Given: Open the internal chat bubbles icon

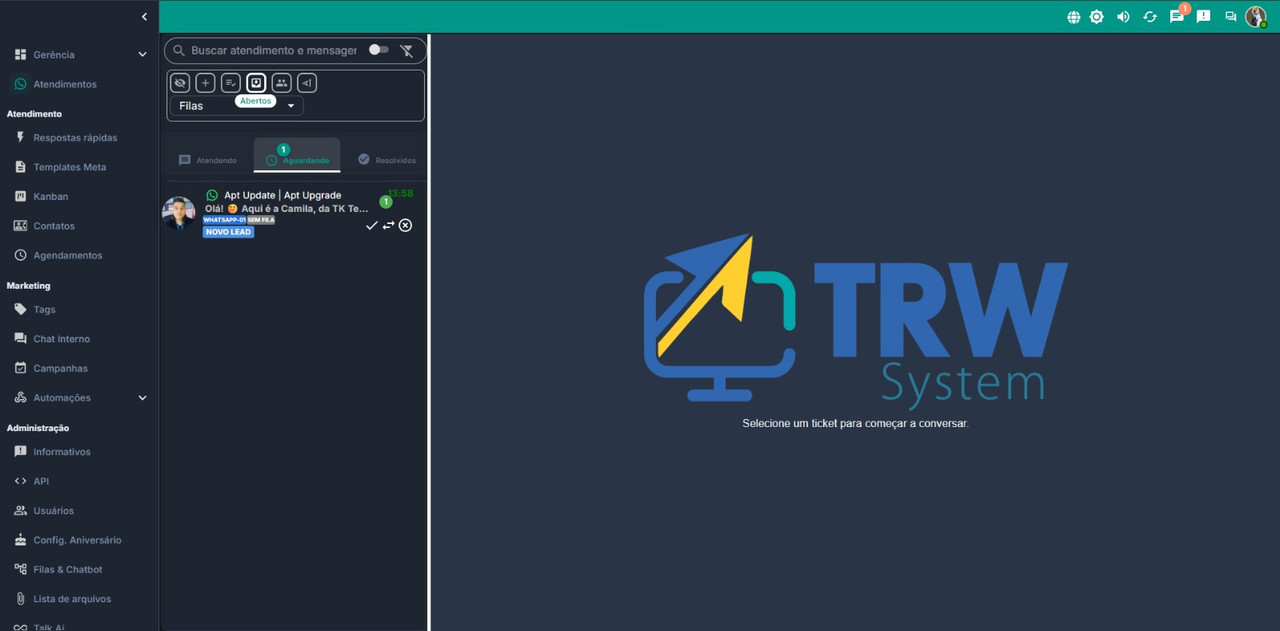Looking at the screenshot, I should [x=1230, y=17].
